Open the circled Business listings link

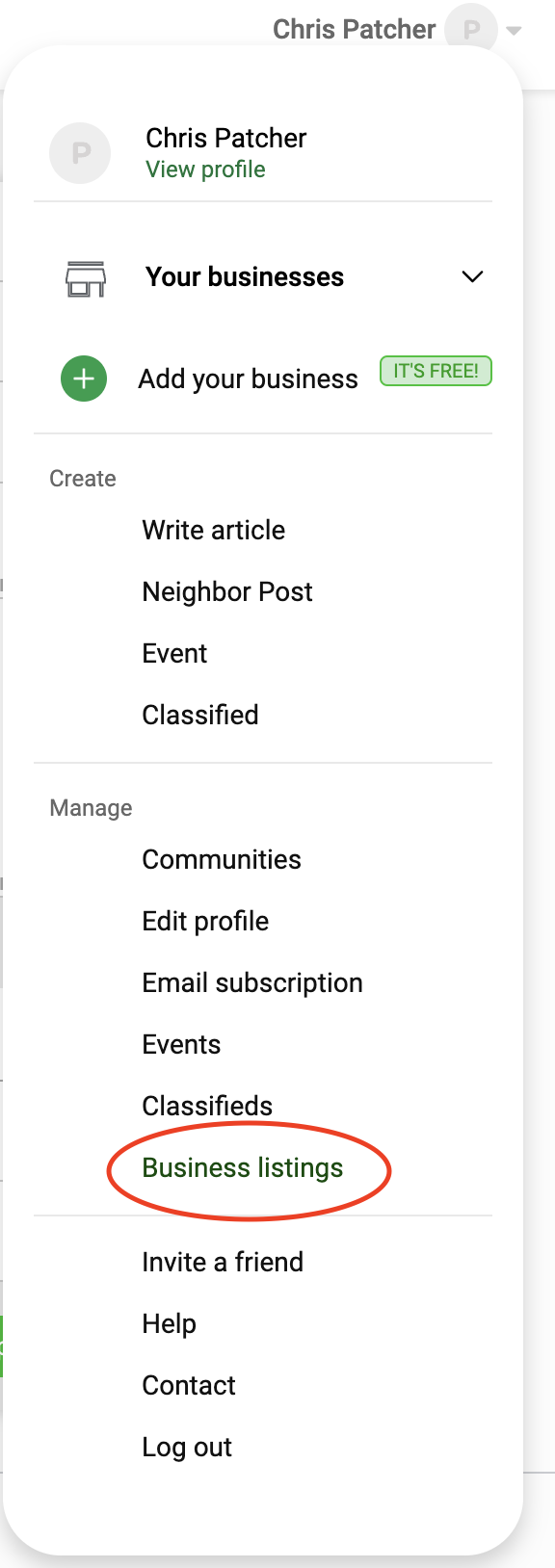click(x=243, y=1167)
